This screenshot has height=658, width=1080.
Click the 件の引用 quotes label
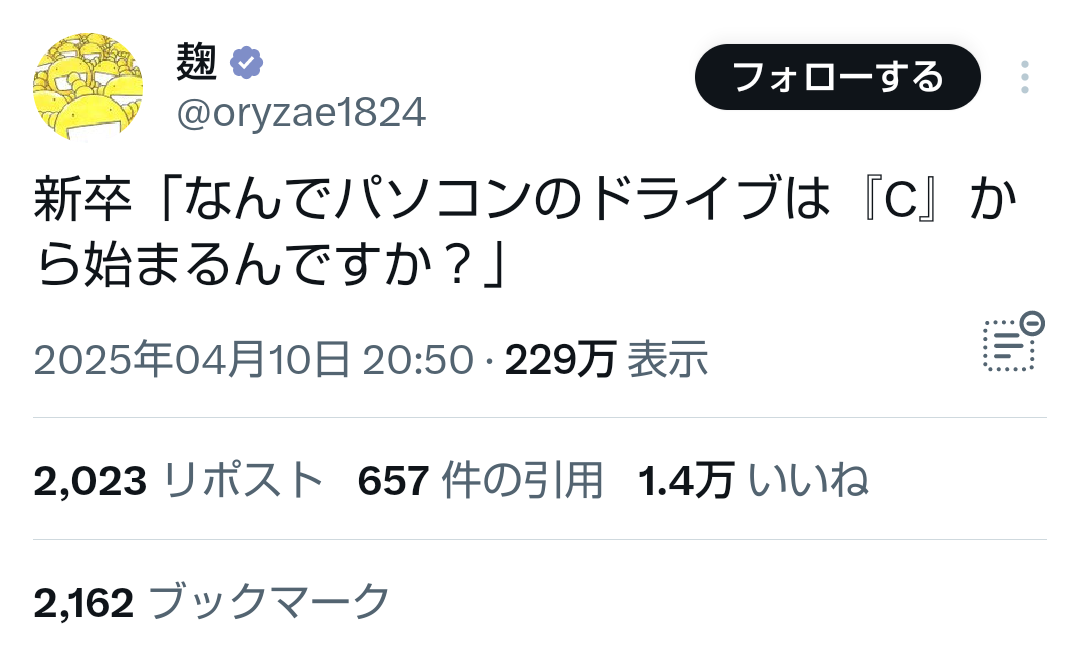[522, 480]
